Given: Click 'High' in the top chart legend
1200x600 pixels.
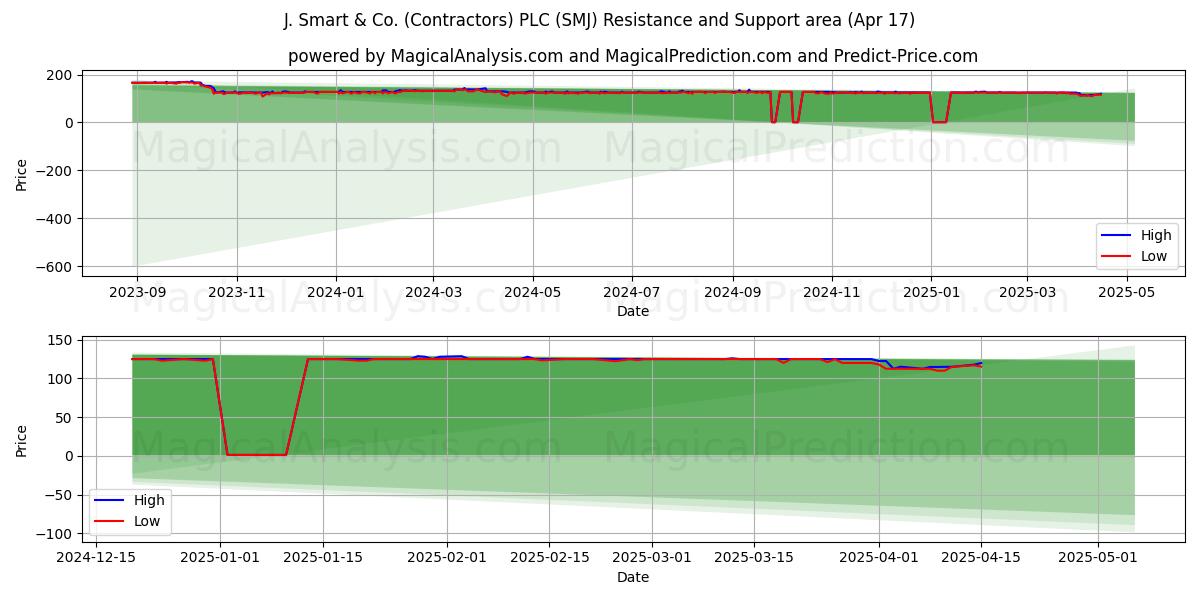Looking at the screenshot, I should (1156, 236).
